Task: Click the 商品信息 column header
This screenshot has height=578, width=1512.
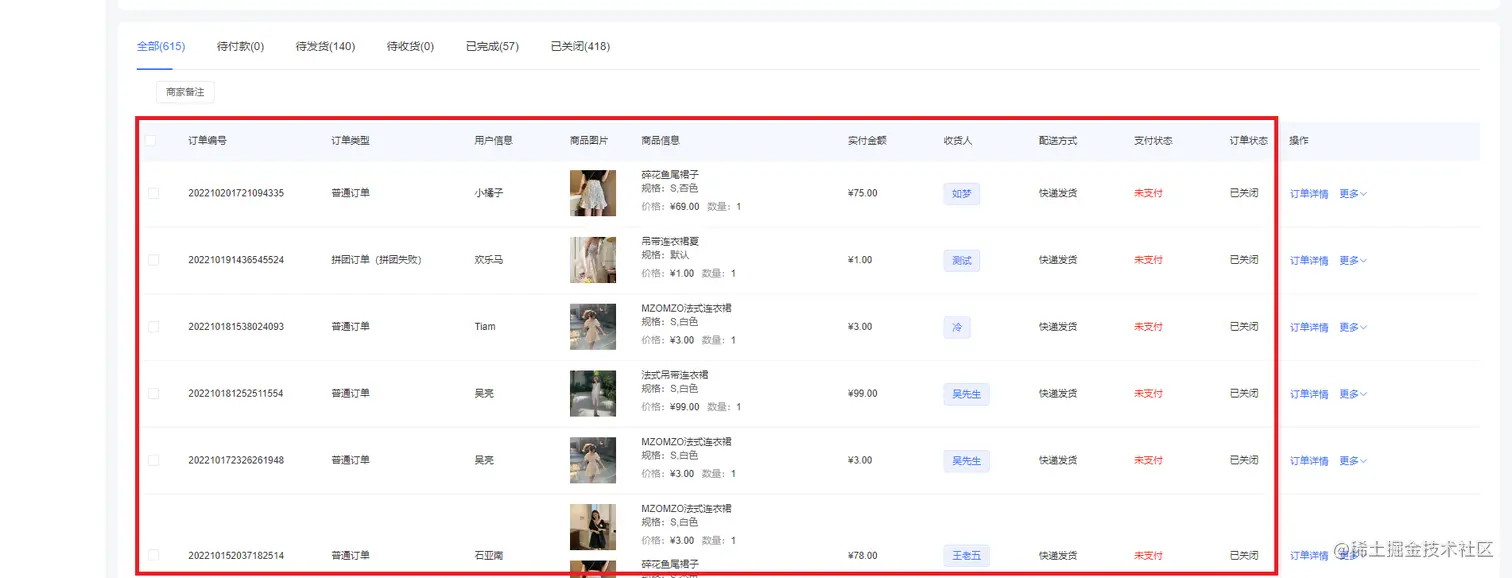Action: coord(660,141)
